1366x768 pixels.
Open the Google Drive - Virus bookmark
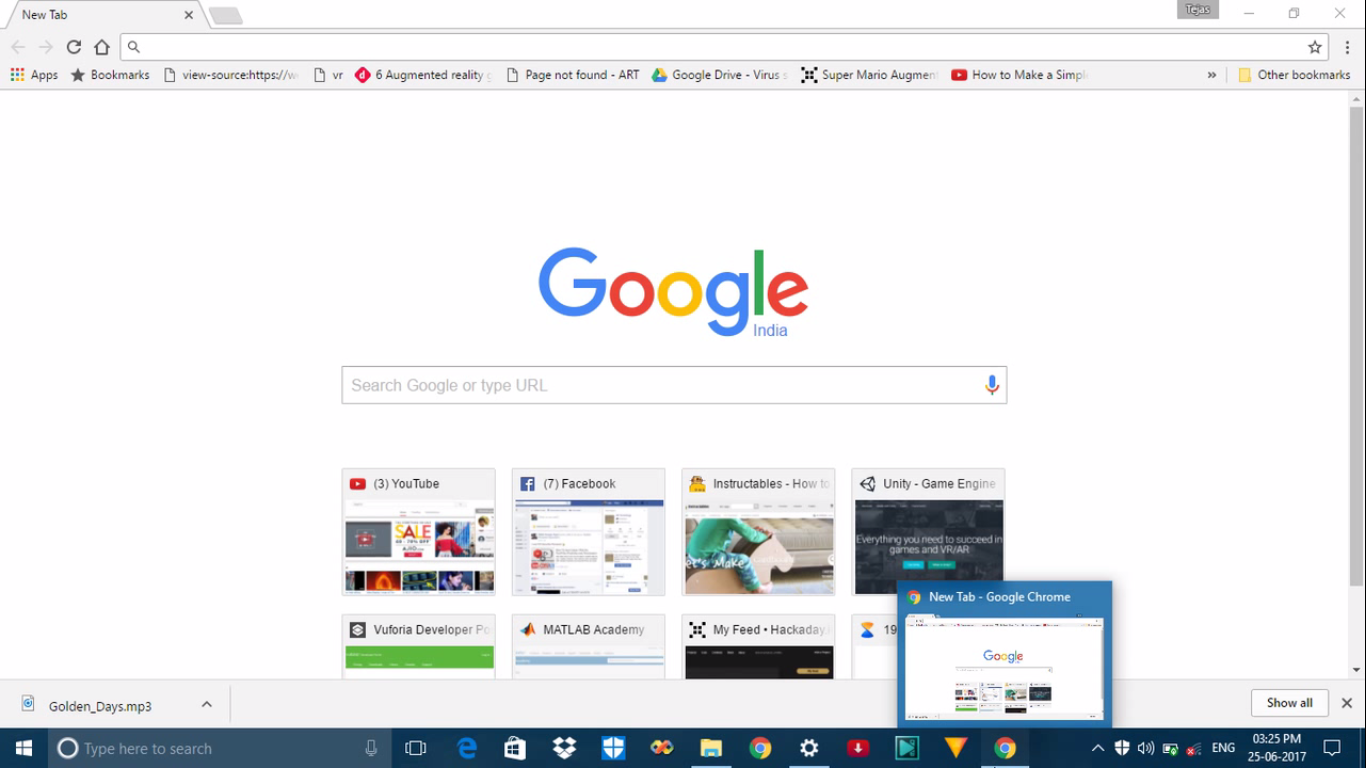(x=719, y=75)
